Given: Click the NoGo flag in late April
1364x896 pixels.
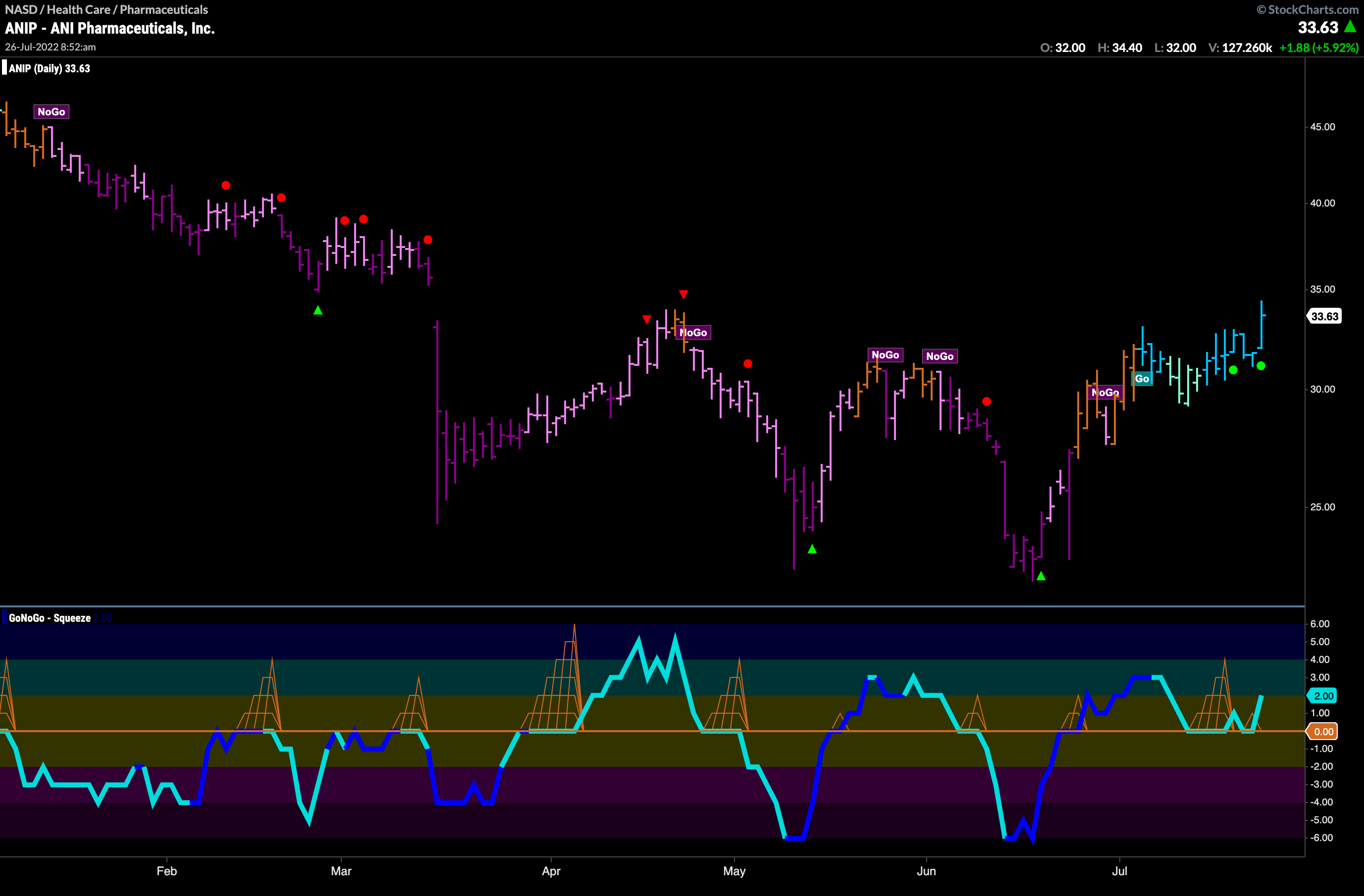Looking at the screenshot, I should (693, 332).
